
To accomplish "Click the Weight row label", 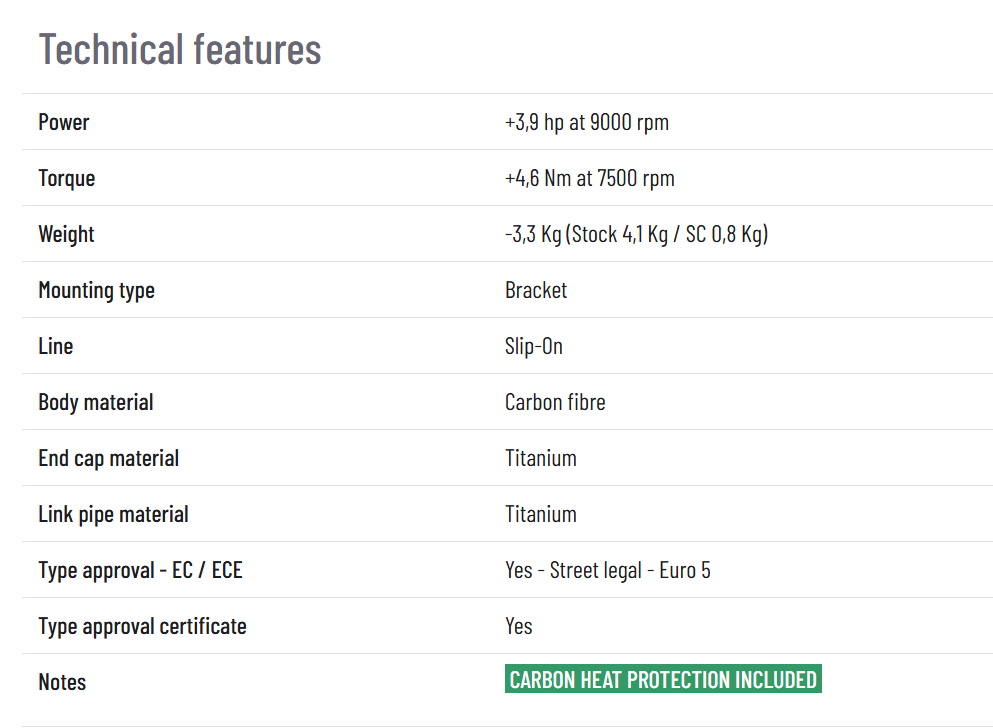I will coord(66,234).
